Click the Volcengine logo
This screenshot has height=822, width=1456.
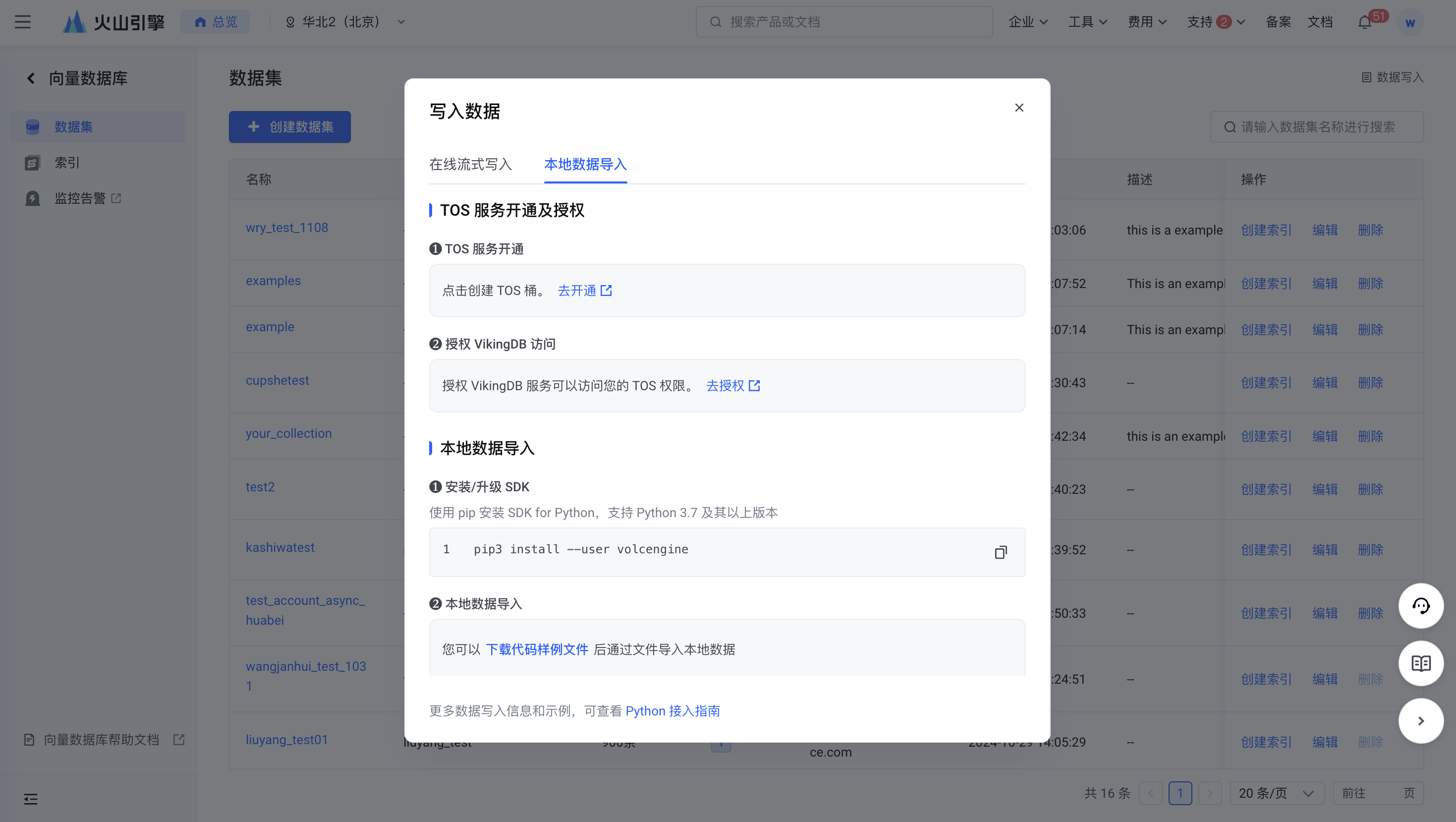(113, 22)
